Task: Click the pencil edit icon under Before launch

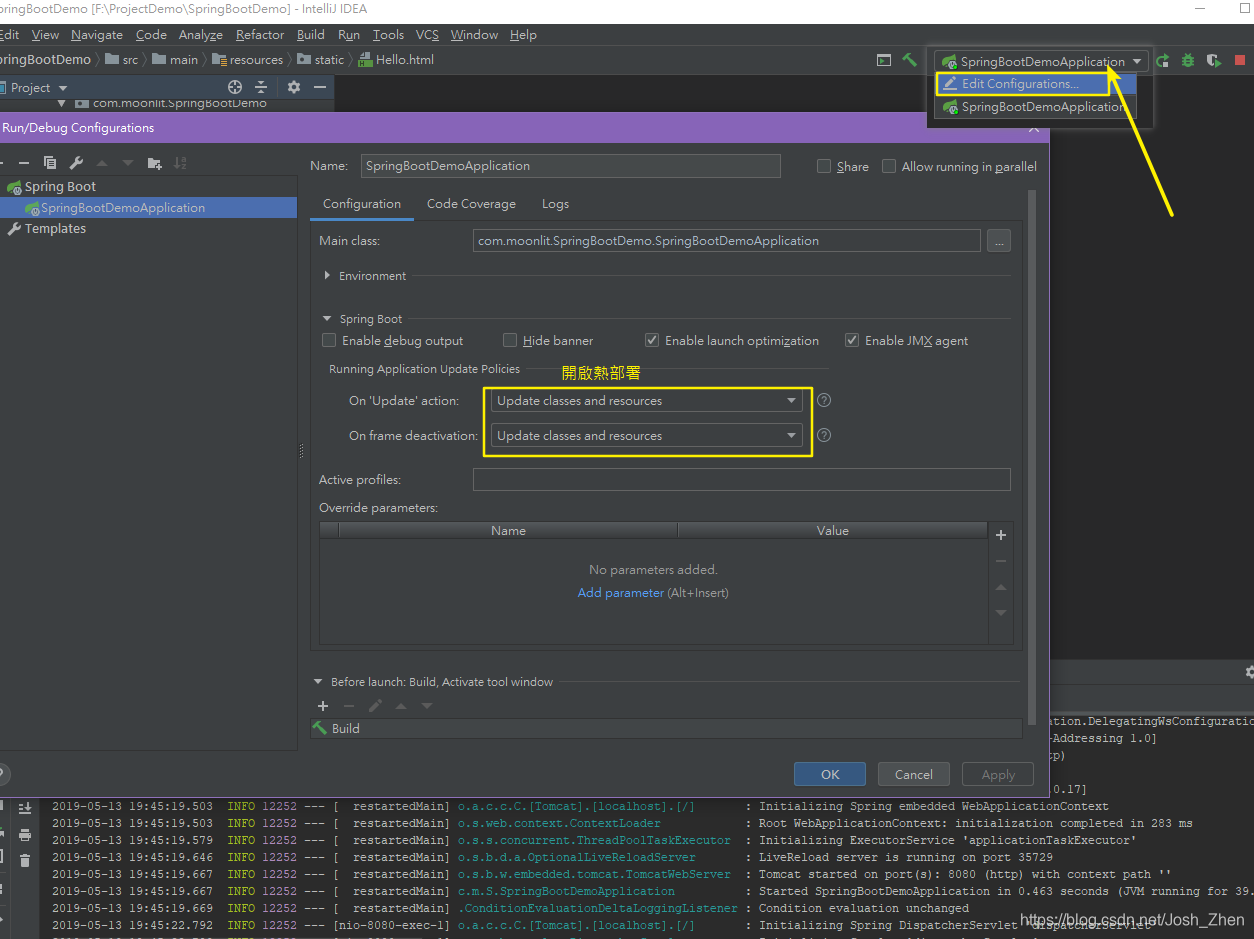Action: tap(375, 706)
